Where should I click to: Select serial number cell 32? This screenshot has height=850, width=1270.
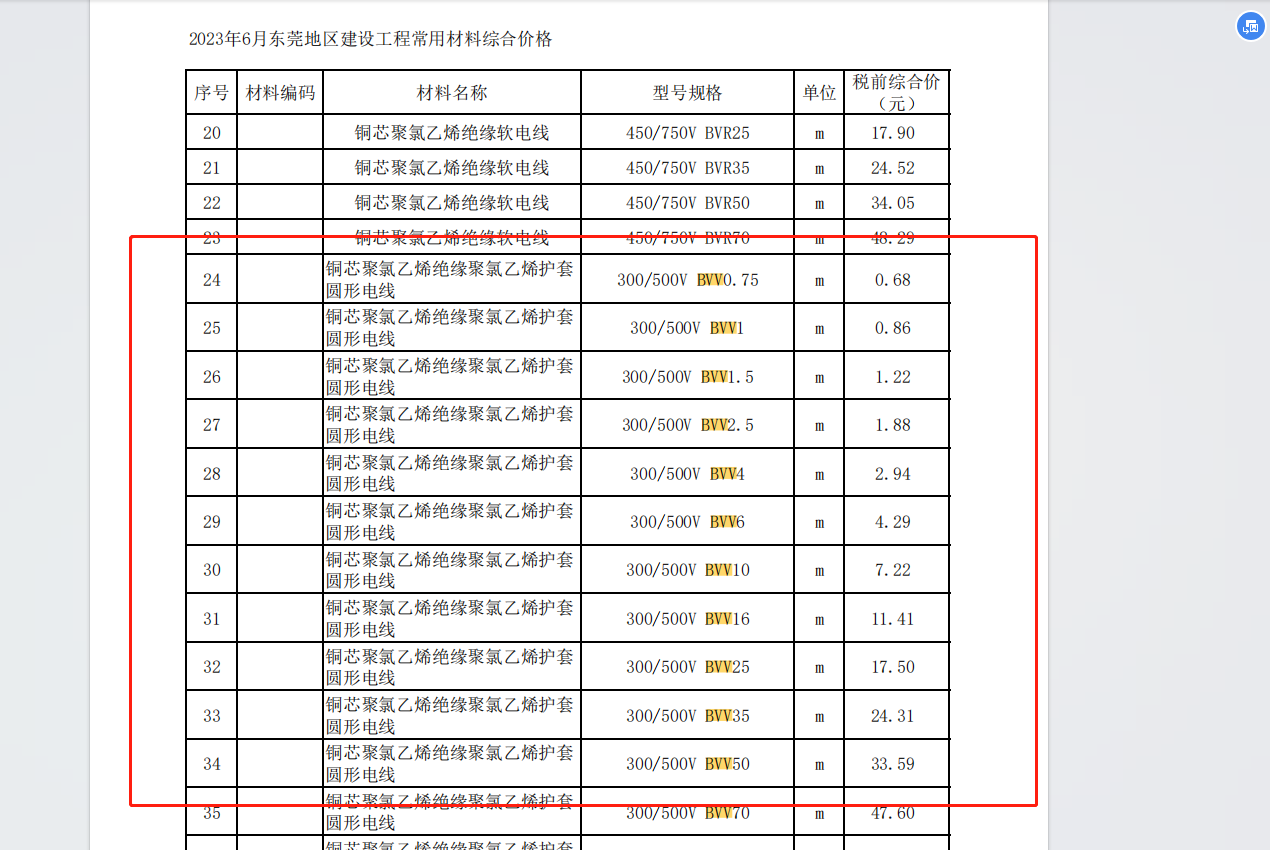[212, 667]
